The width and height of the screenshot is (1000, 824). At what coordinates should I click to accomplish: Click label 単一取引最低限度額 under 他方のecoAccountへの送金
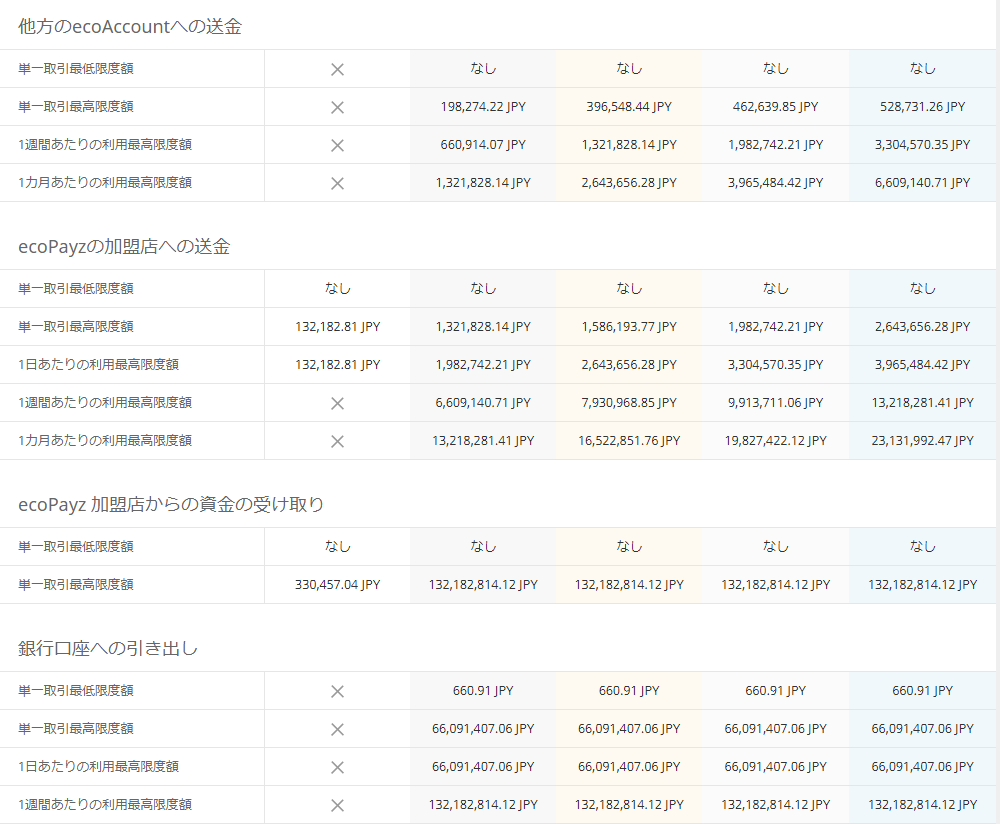[x=76, y=69]
